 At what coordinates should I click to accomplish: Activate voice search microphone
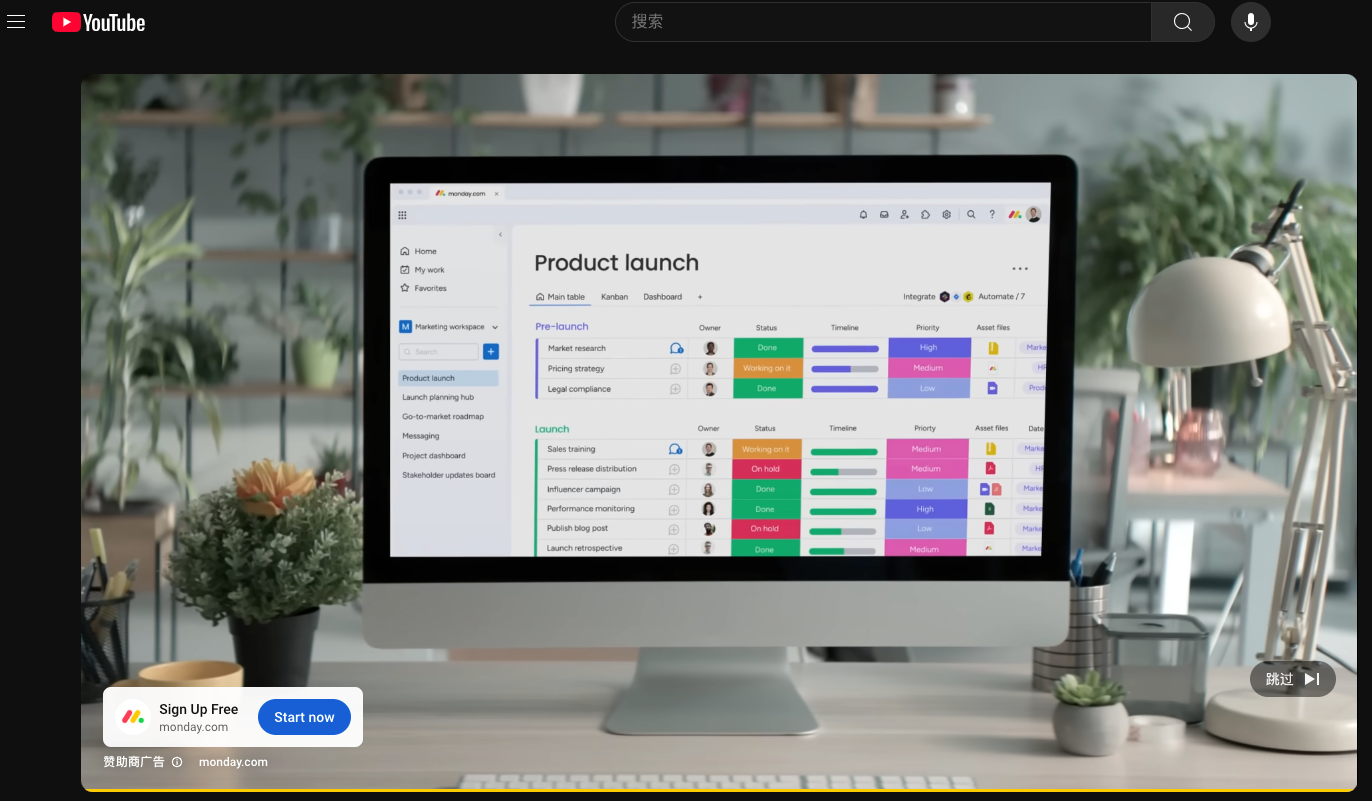pyautogui.click(x=1250, y=22)
